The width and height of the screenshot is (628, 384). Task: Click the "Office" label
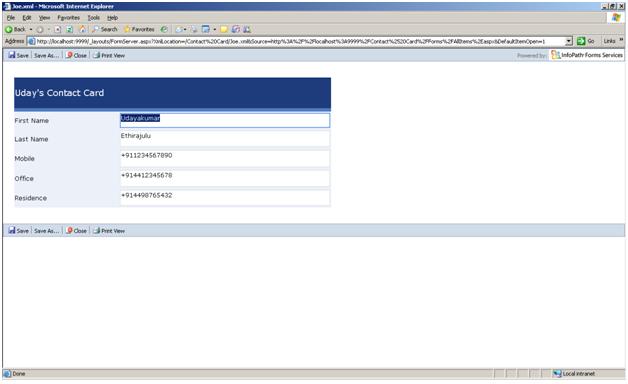[24, 179]
